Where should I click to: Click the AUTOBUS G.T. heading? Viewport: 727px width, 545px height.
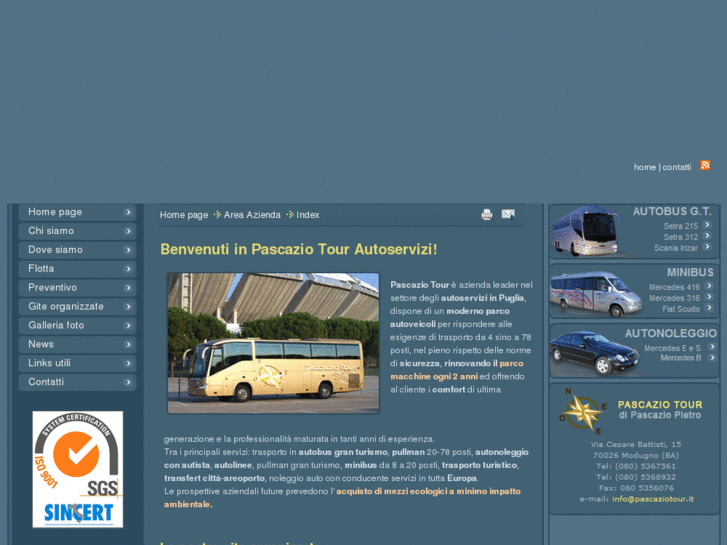672,212
